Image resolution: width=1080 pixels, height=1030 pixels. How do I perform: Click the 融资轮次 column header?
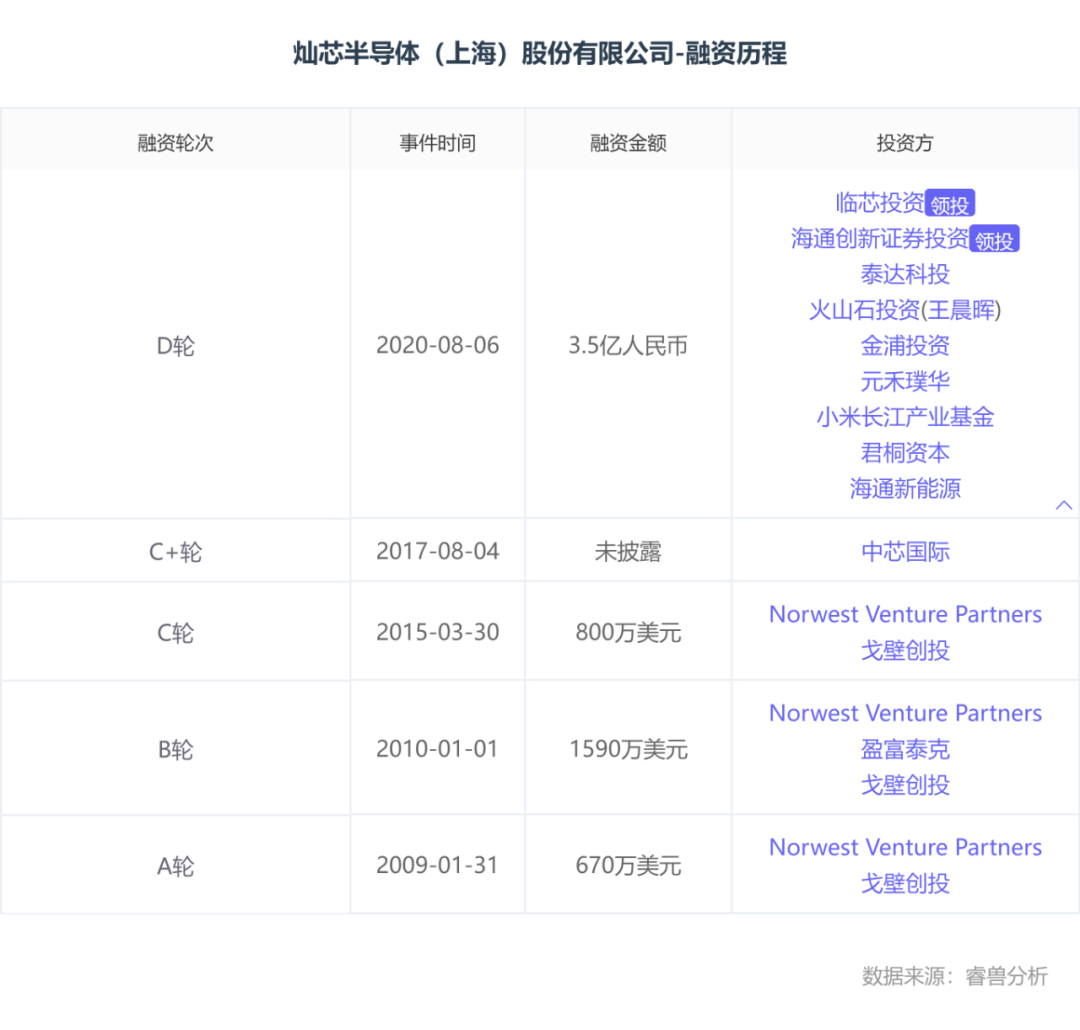pos(175,142)
